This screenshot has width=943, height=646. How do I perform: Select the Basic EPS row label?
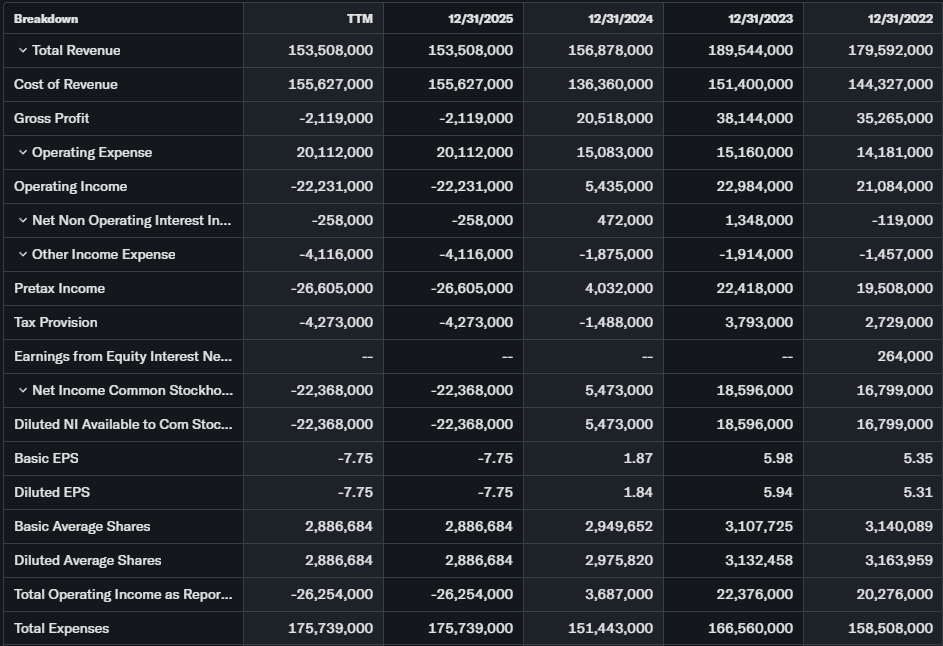[x=46, y=459]
